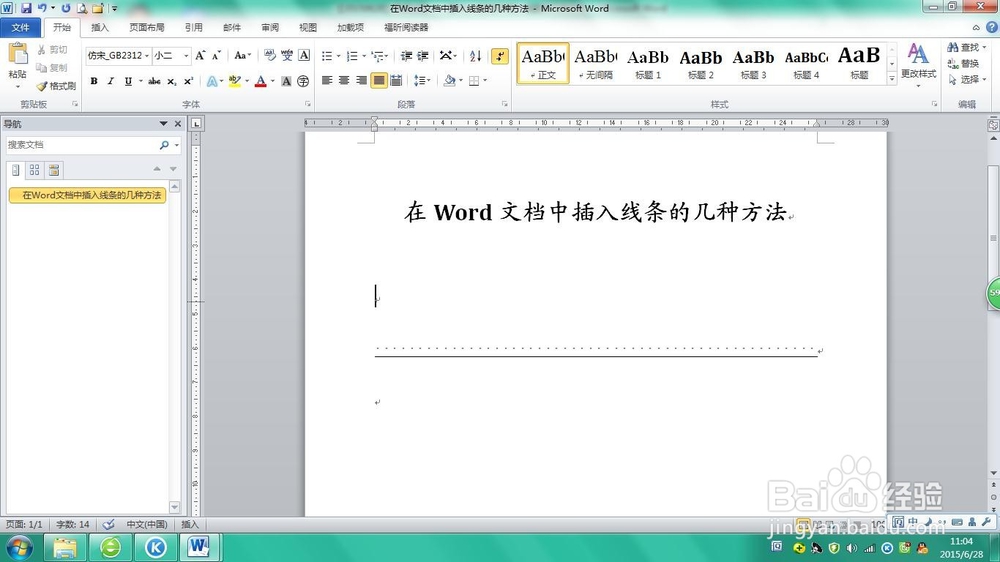Select the Format Painter tool
This screenshot has height=562, width=1000.
coord(56,85)
